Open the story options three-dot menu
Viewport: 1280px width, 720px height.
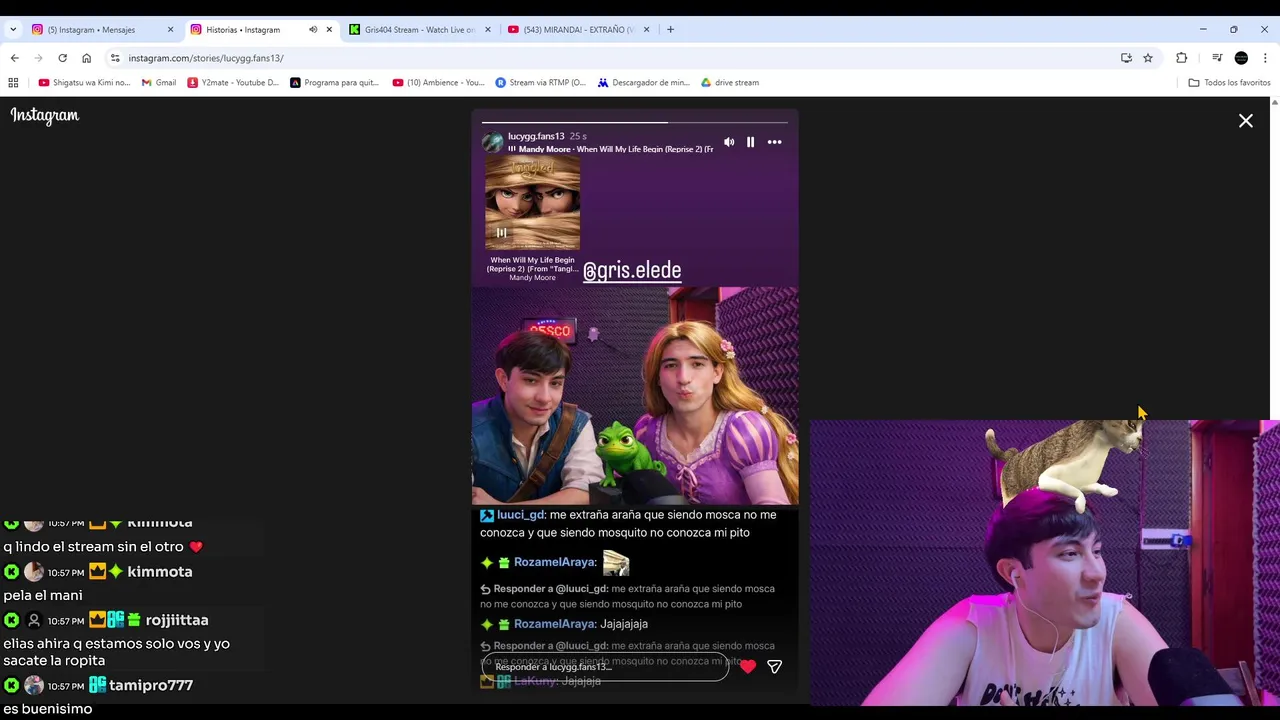tap(774, 142)
